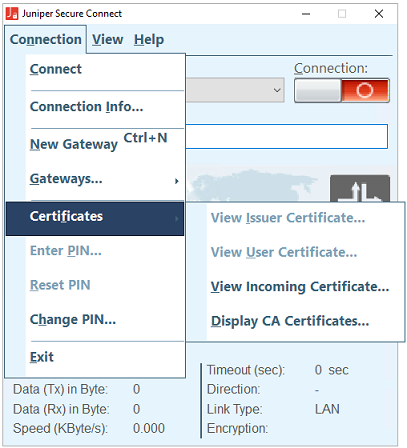Image resolution: width=407 pixels, height=448 pixels.
Task: Click the Juniper Secure Connect app icon
Action: click(12, 14)
